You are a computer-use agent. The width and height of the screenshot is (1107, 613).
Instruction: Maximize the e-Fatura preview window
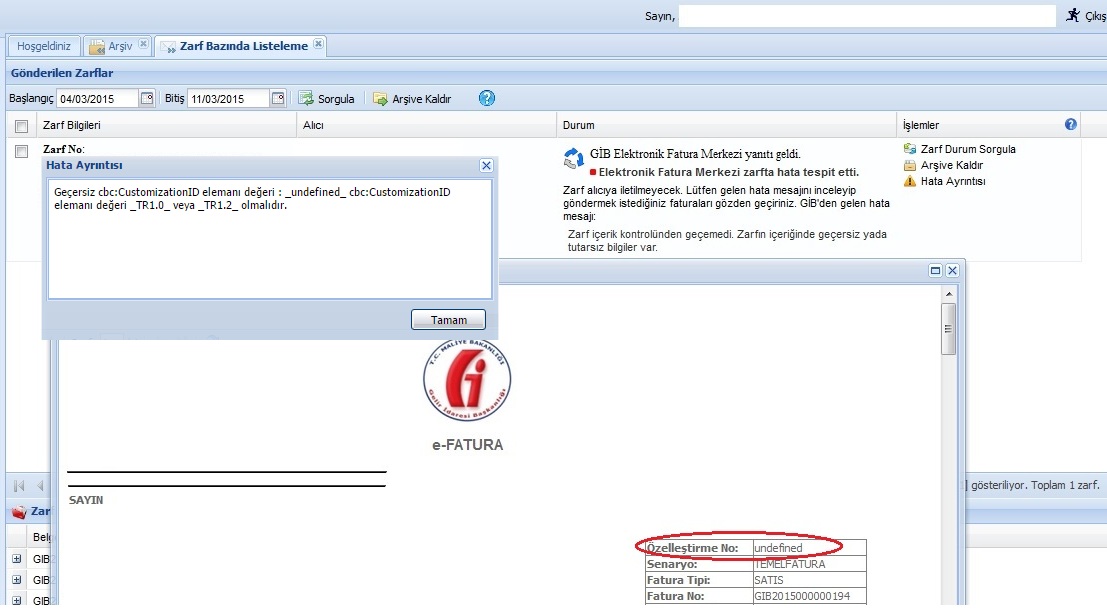(936, 271)
